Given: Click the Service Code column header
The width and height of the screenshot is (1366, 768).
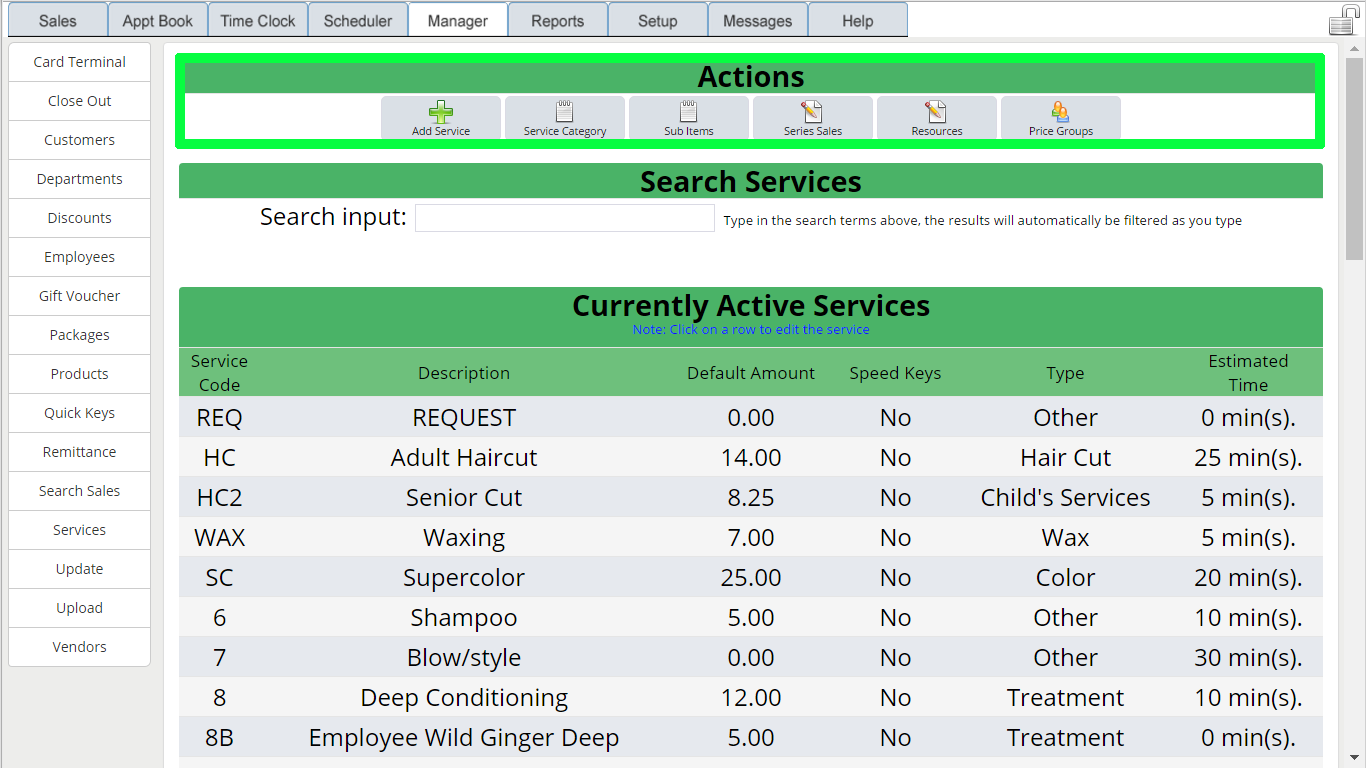Looking at the screenshot, I should 219,373.
